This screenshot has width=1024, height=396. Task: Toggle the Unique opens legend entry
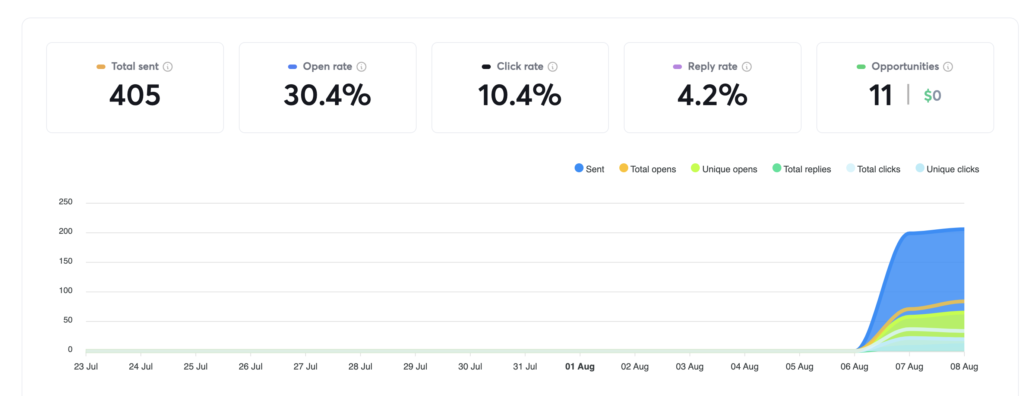724,169
